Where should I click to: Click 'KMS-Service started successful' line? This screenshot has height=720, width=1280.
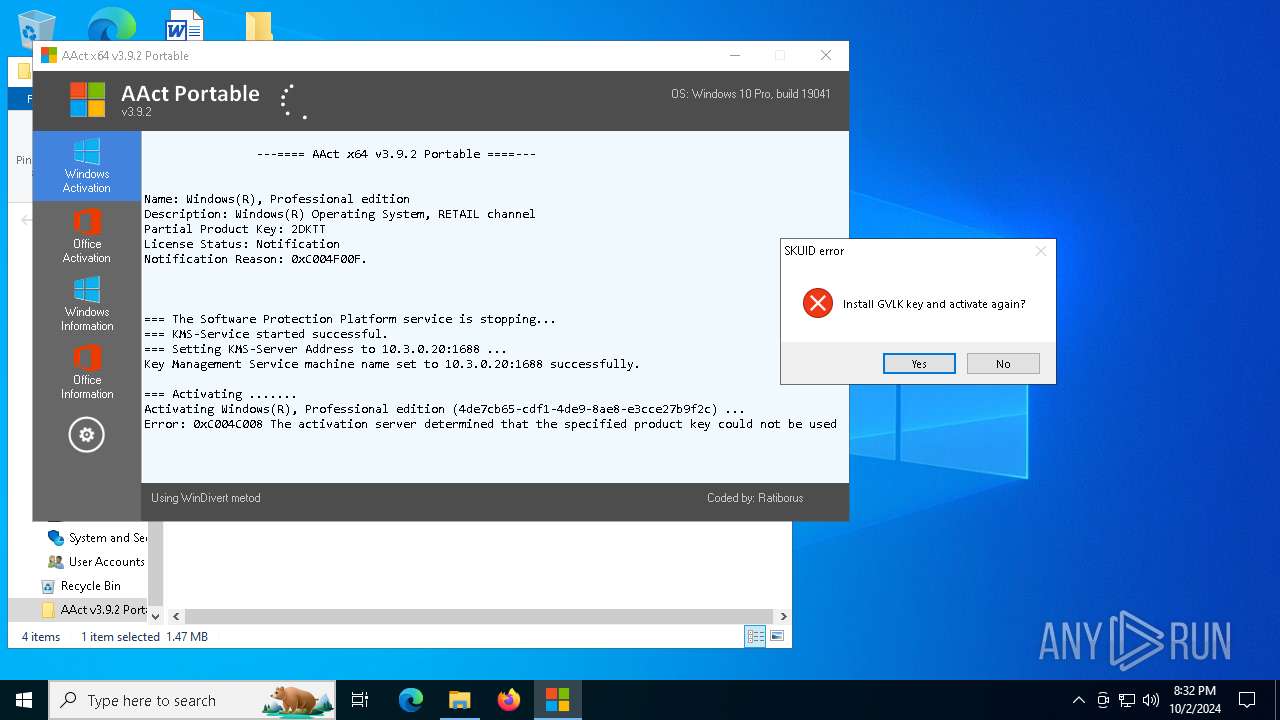point(265,334)
